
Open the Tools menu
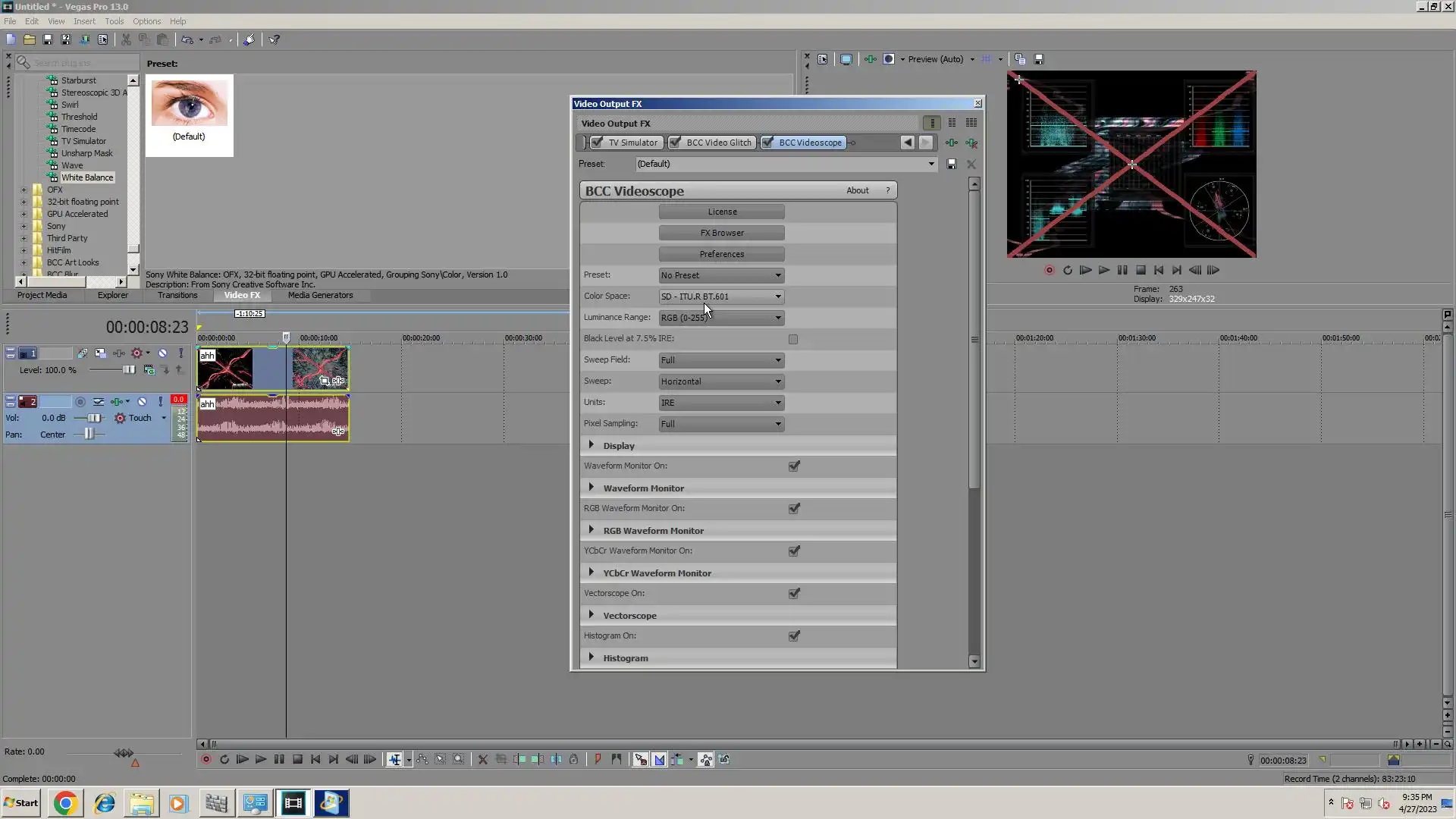click(x=114, y=21)
